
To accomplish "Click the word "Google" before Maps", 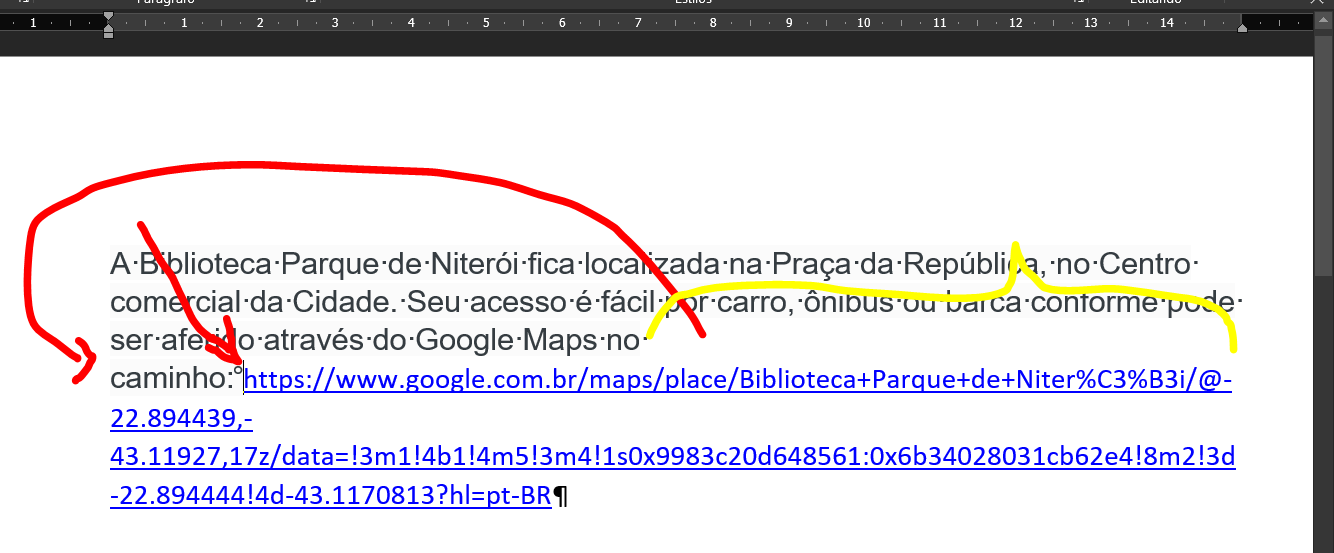I will (x=463, y=341).
